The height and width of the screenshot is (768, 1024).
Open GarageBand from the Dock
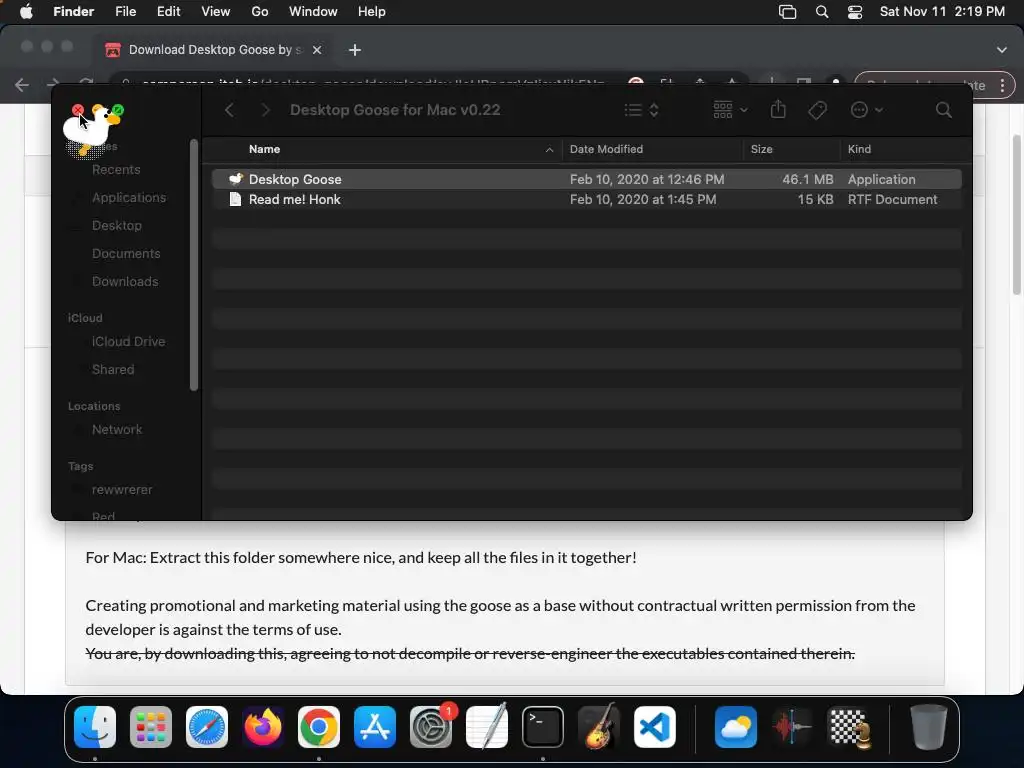[x=599, y=727]
